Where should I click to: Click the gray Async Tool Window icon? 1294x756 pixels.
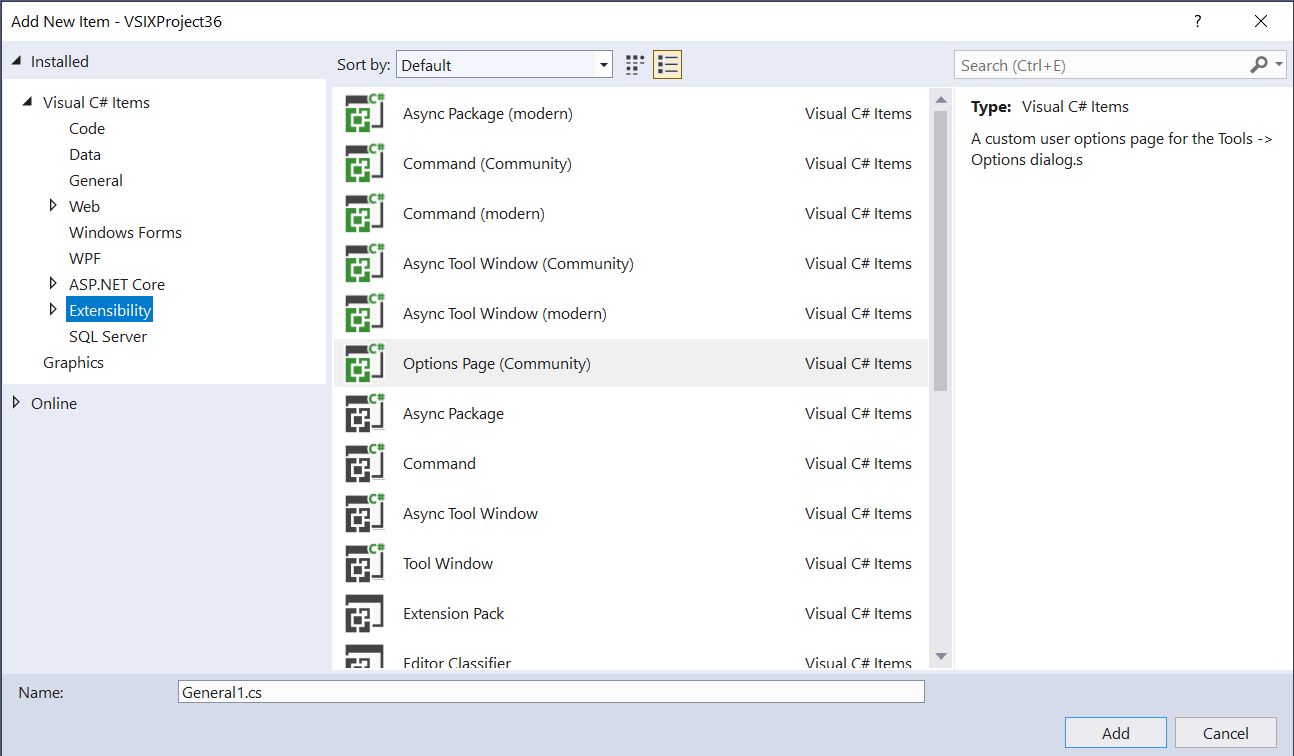pyautogui.click(x=365, y=513)
